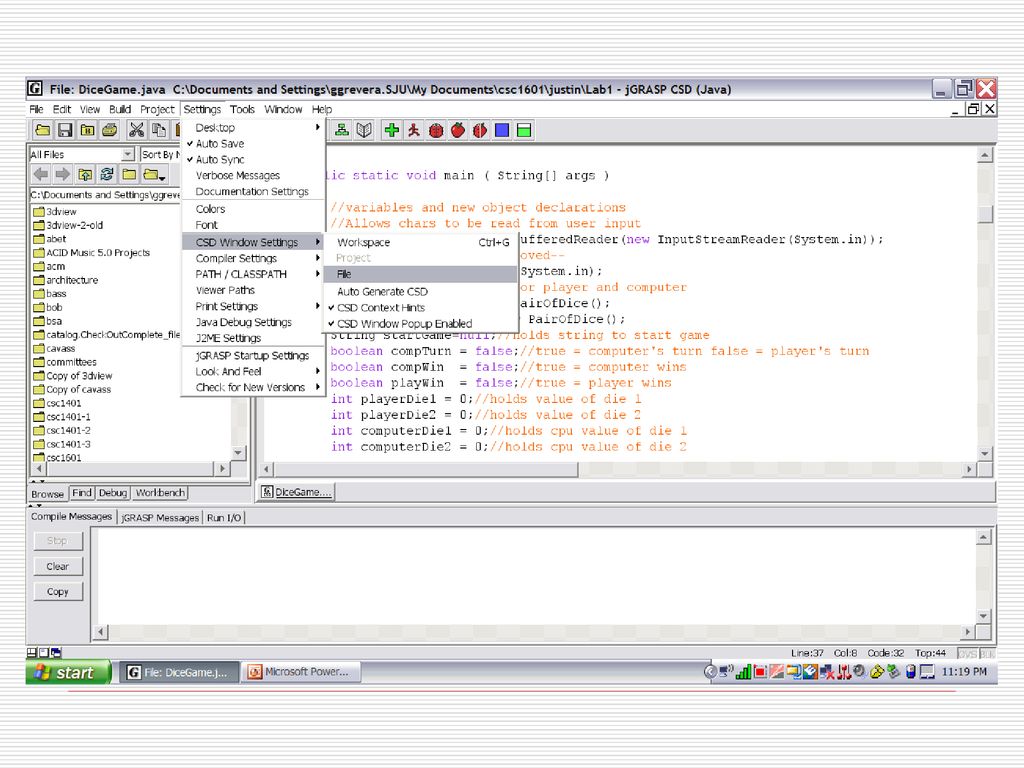Run as applet with the whole apple icon
This screenshot has height=768, width=1024.
(x=458, y=130)
